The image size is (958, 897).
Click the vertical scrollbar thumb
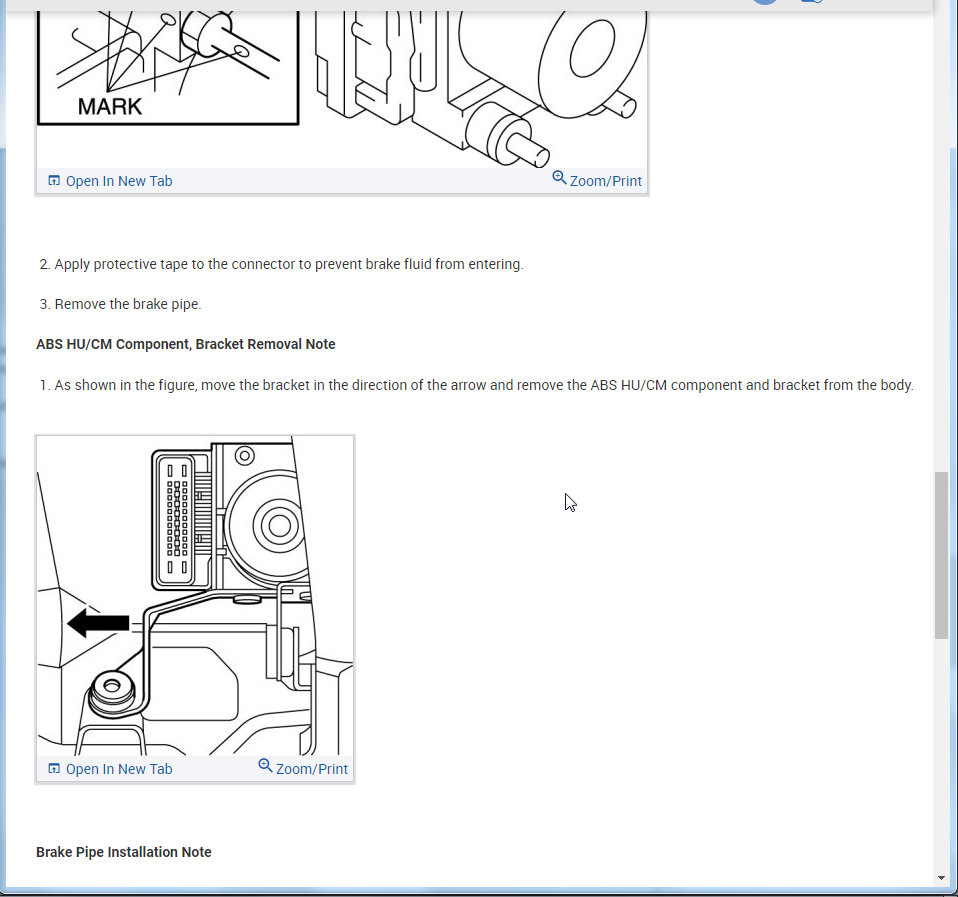pos(941,555)
